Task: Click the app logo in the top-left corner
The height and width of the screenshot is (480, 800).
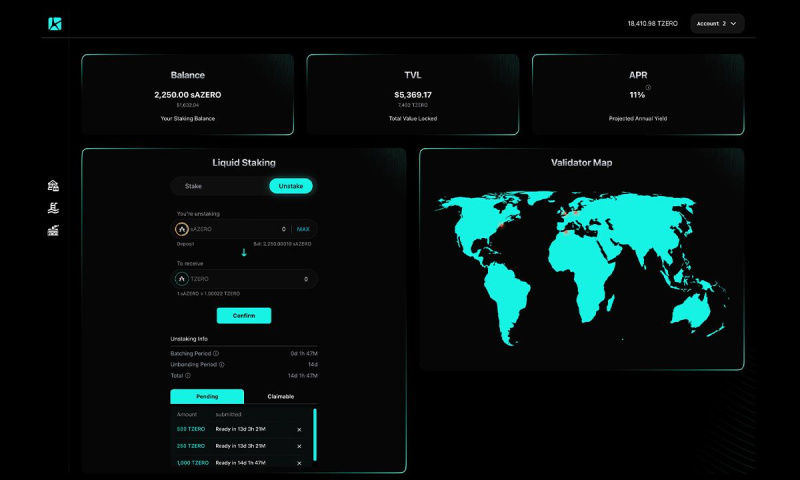Action: point(55,23)
